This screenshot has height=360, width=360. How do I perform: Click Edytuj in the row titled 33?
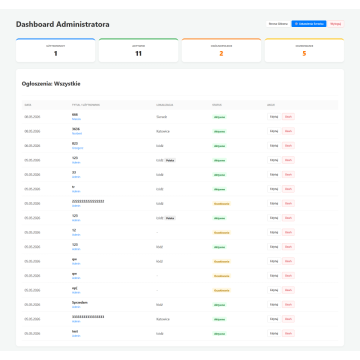coord(274,175)
